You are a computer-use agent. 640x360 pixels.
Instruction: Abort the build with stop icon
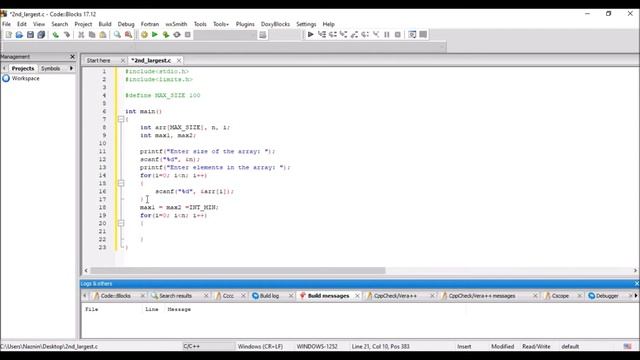click(x=188, y=35)
